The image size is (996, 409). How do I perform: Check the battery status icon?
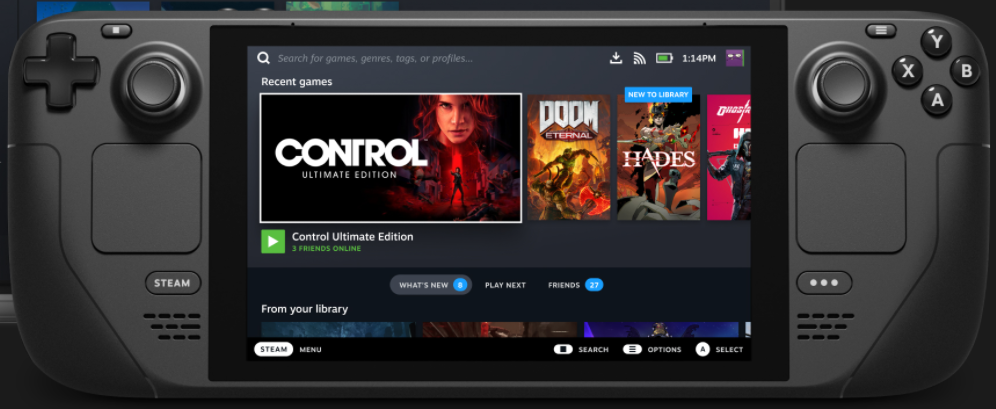pyautogui.click(x=664, y=58)
